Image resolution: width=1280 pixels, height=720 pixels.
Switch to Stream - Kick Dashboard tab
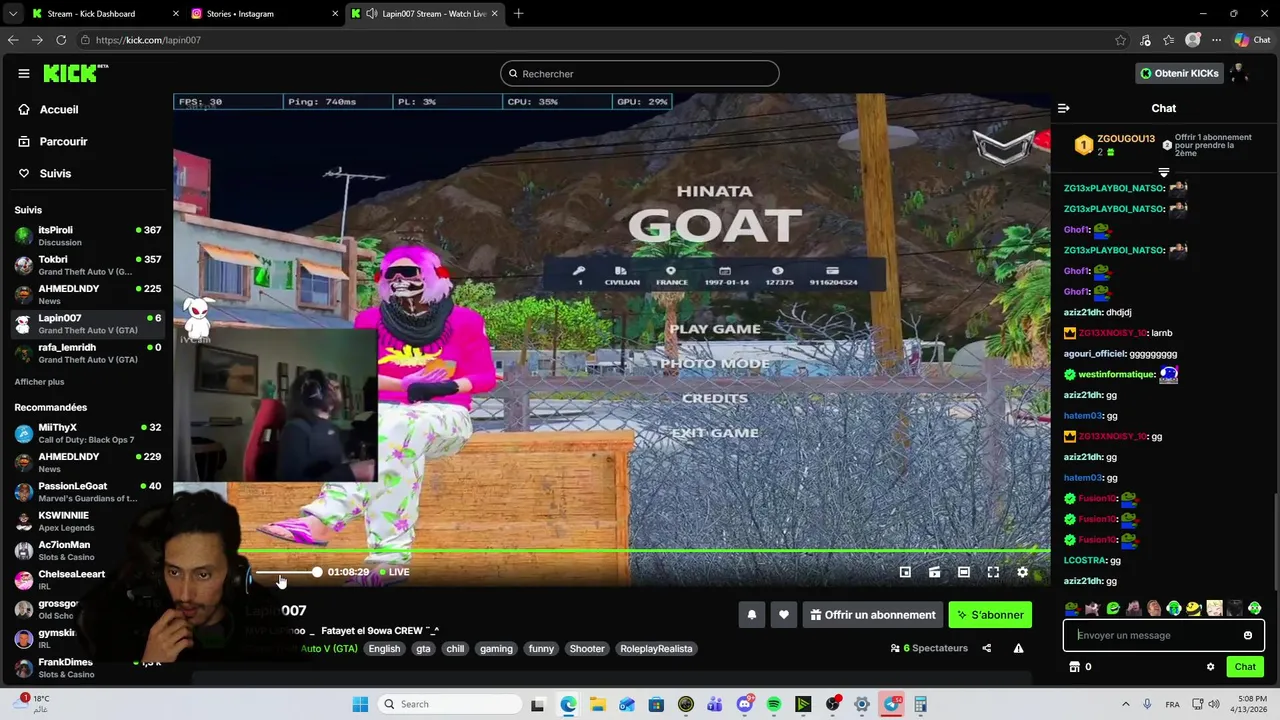pyautogui.click(x=105, y=14)
